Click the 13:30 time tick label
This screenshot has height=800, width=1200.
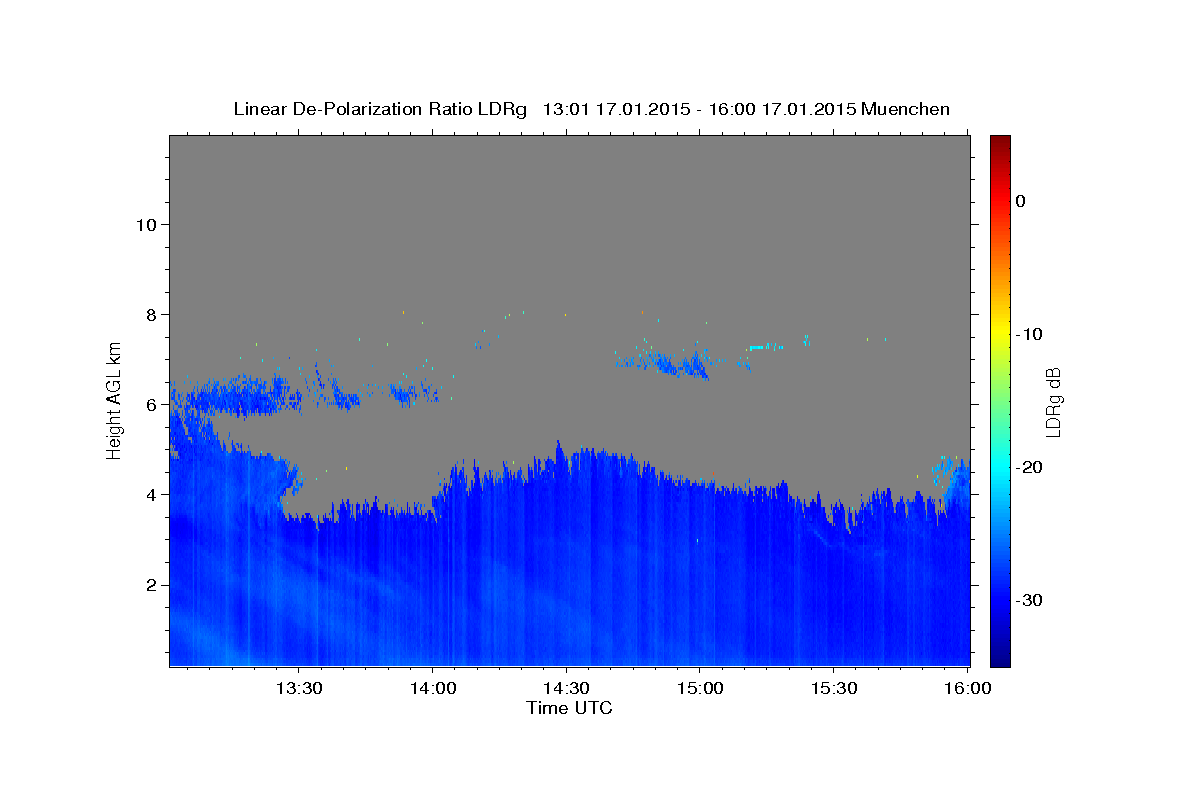point(298,688)
